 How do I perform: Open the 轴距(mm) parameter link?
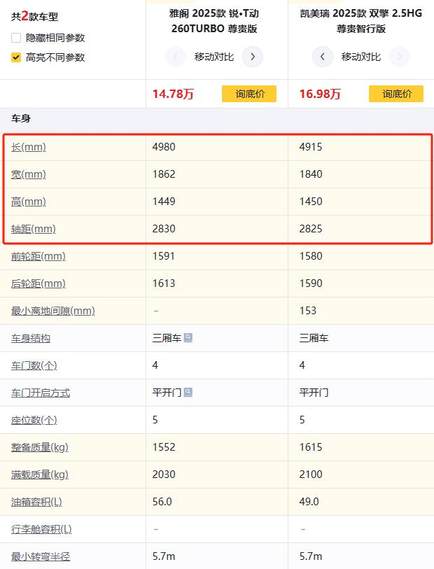pos(33,229)
